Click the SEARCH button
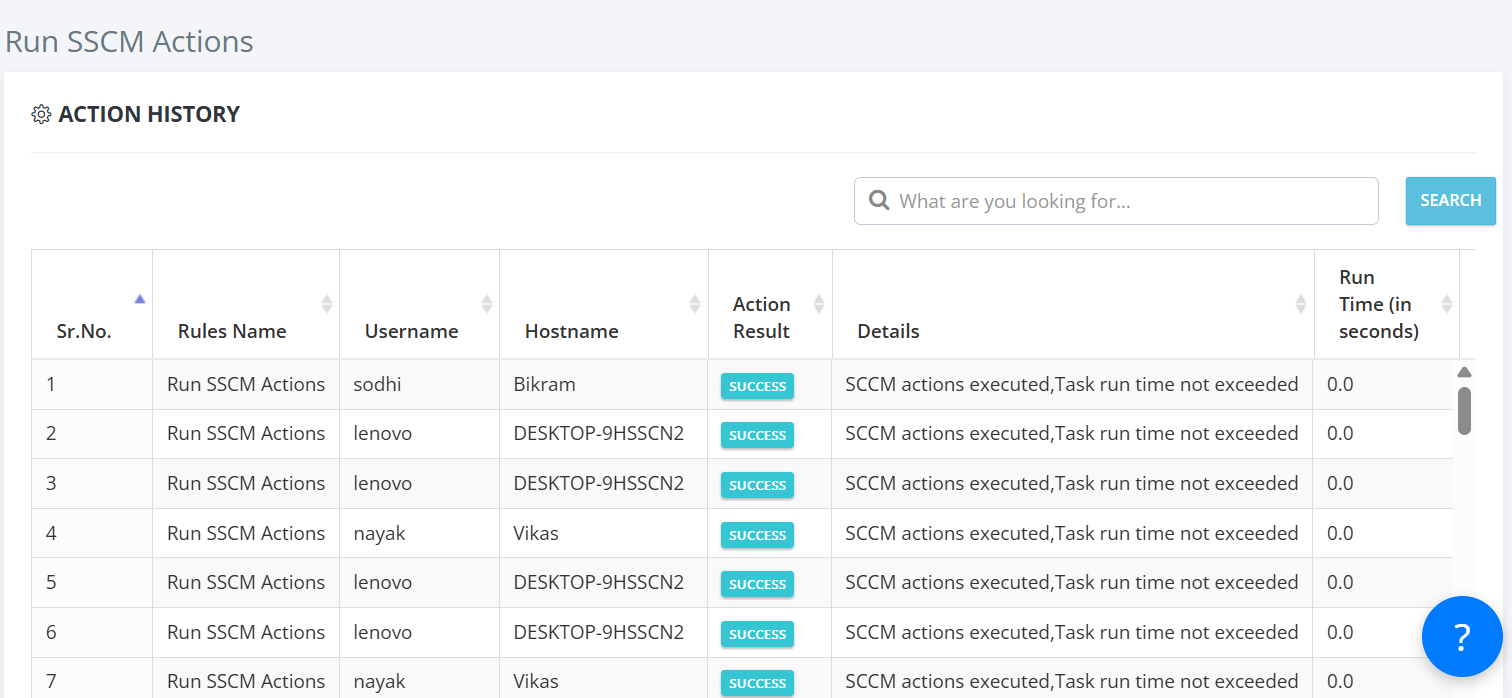This screenshot has width=1512, height=698. point(1450,201)
